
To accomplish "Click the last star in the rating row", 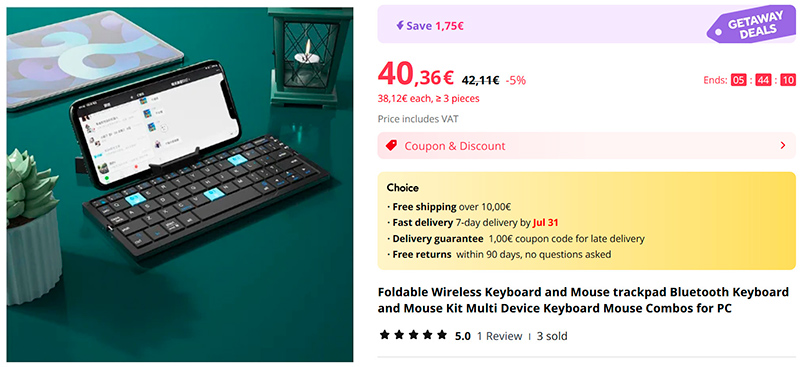I will (442, 335).
